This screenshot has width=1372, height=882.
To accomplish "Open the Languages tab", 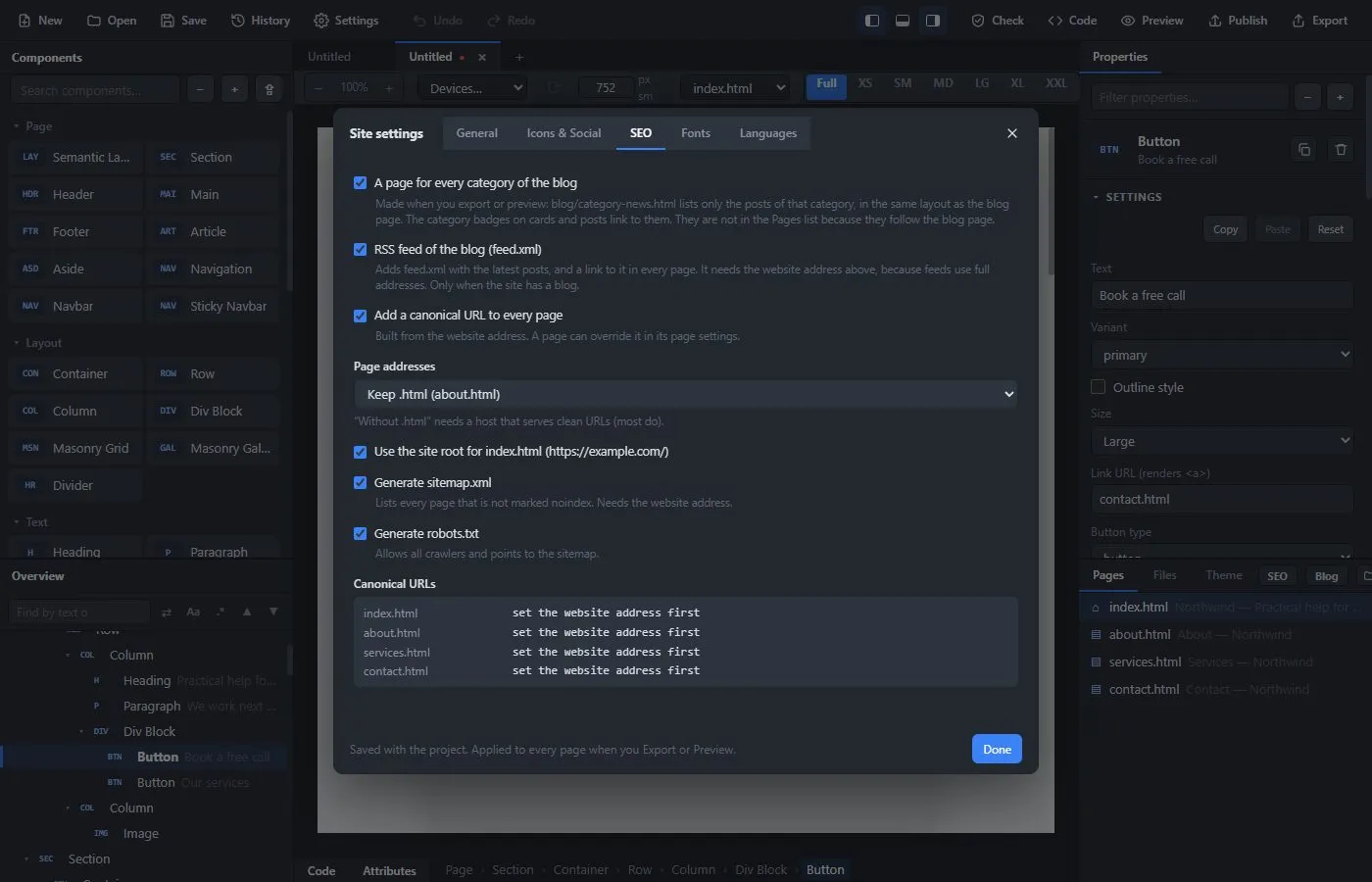I will point(768,133).
